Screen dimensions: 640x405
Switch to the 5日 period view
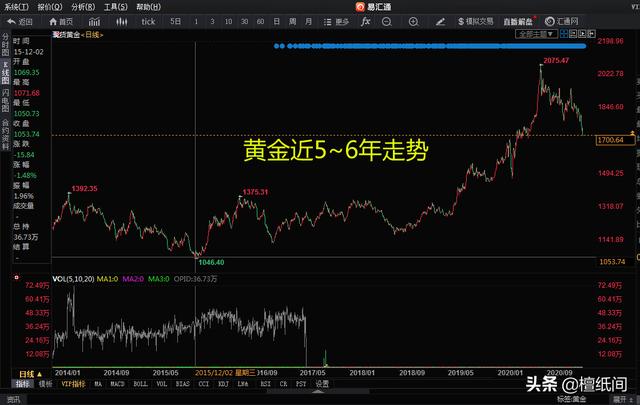coord(176,21)
